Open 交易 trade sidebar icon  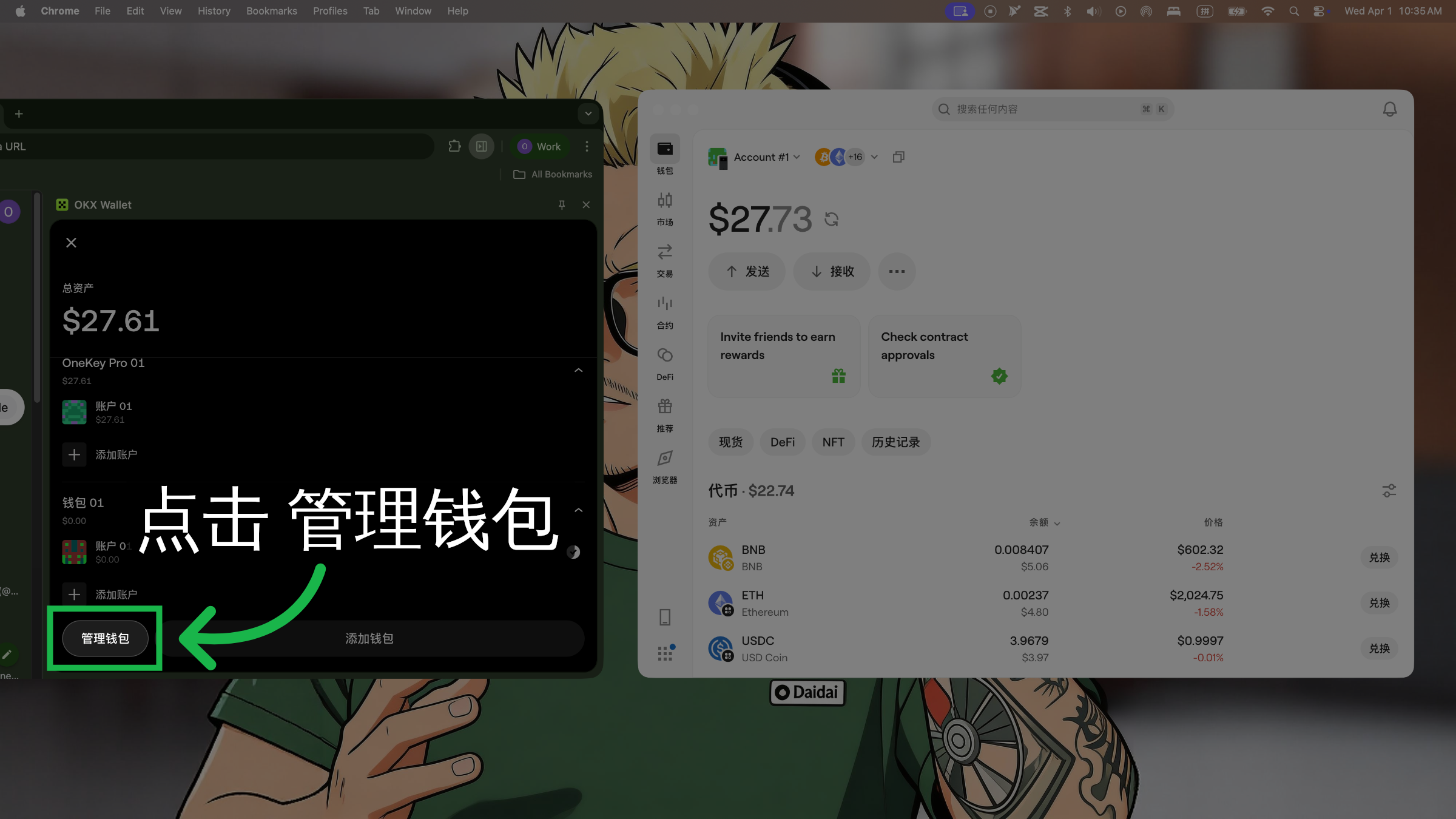[665, 260]
